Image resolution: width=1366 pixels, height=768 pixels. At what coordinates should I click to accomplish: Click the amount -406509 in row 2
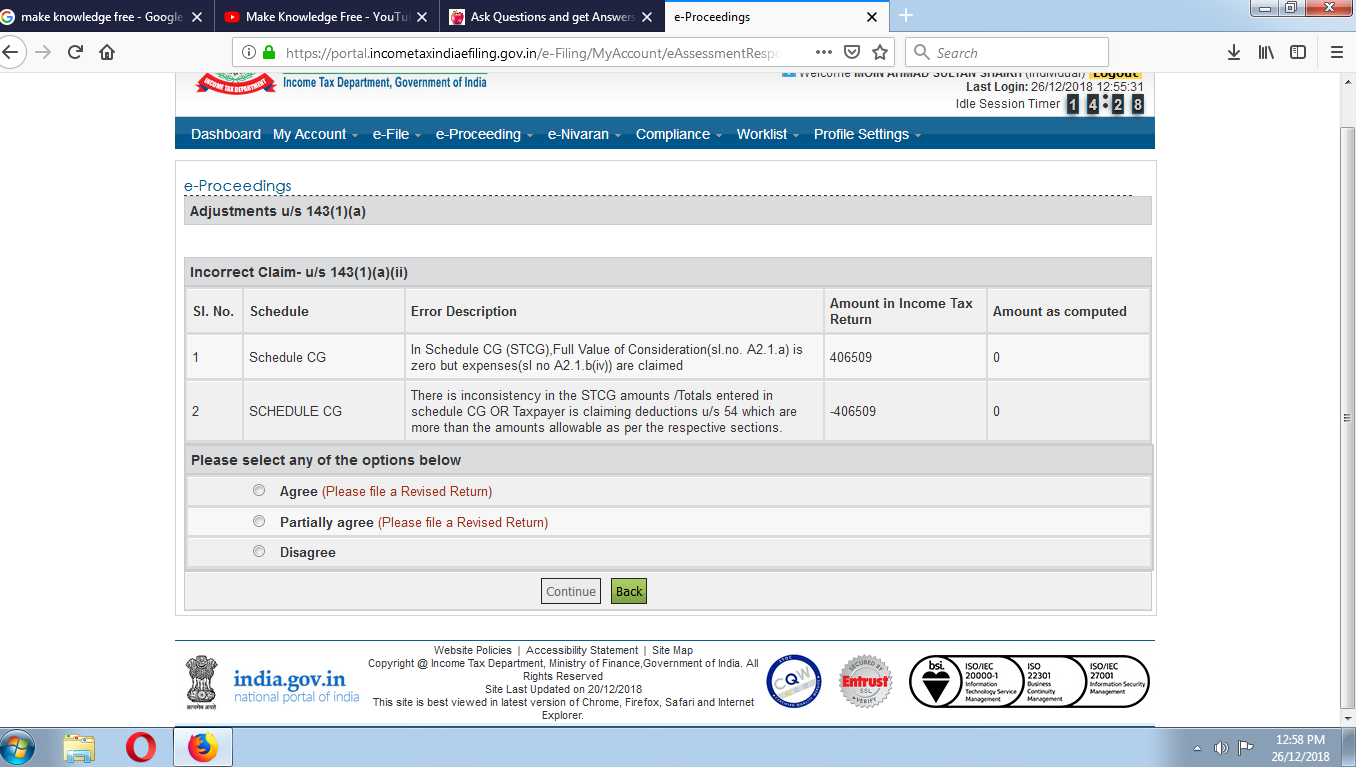pyautogui.click(x=853, y=411)
